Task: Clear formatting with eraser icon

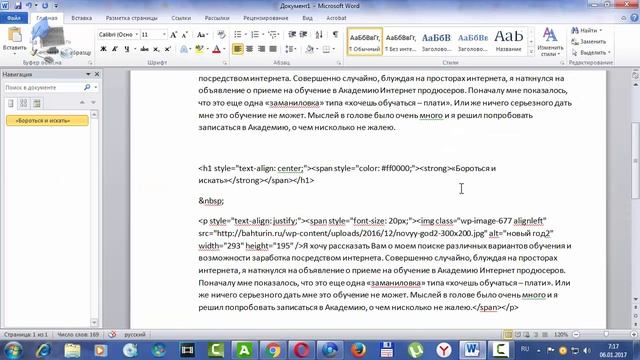Action: click(x=221, y=35)
